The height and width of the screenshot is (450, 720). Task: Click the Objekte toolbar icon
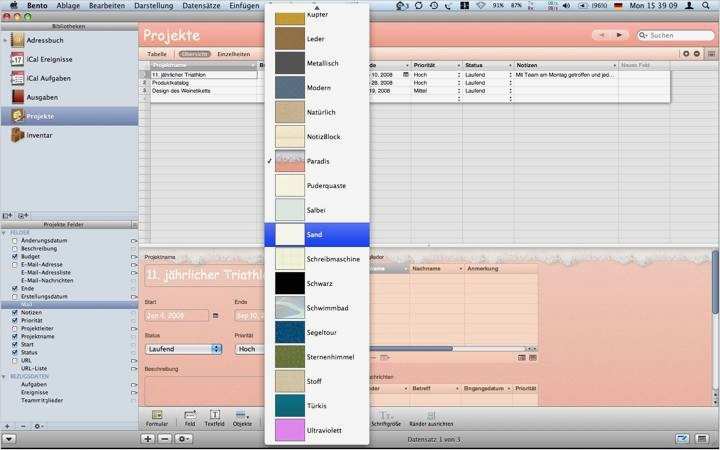242,419
